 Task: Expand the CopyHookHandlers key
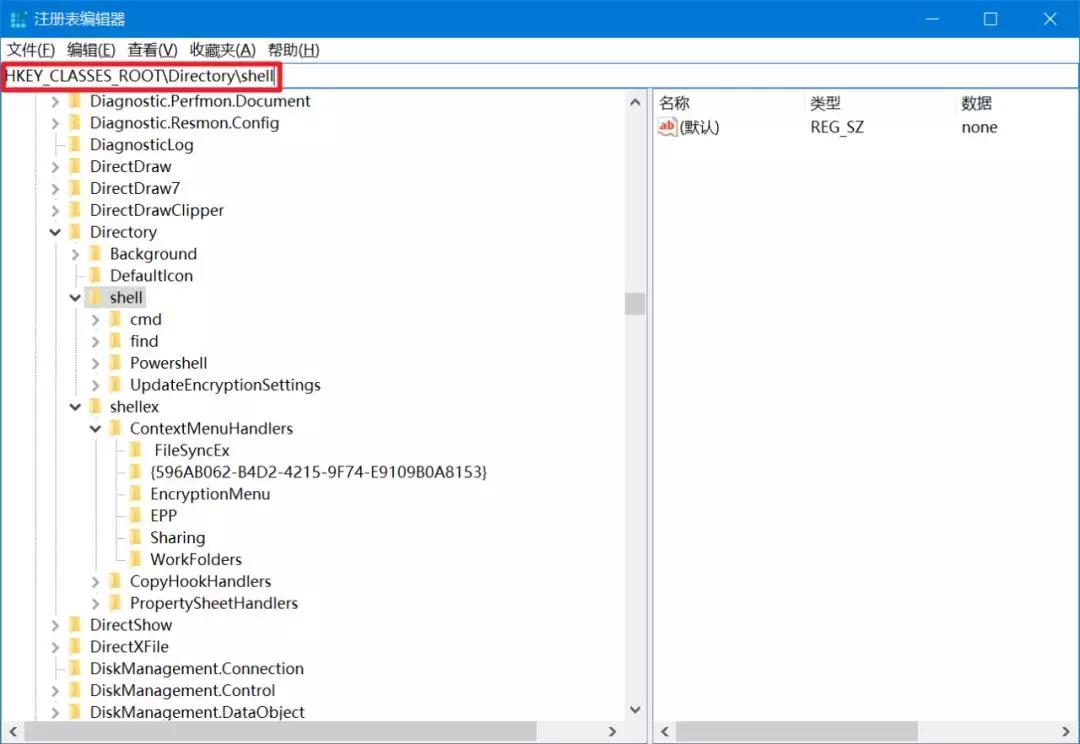(95, 581)
